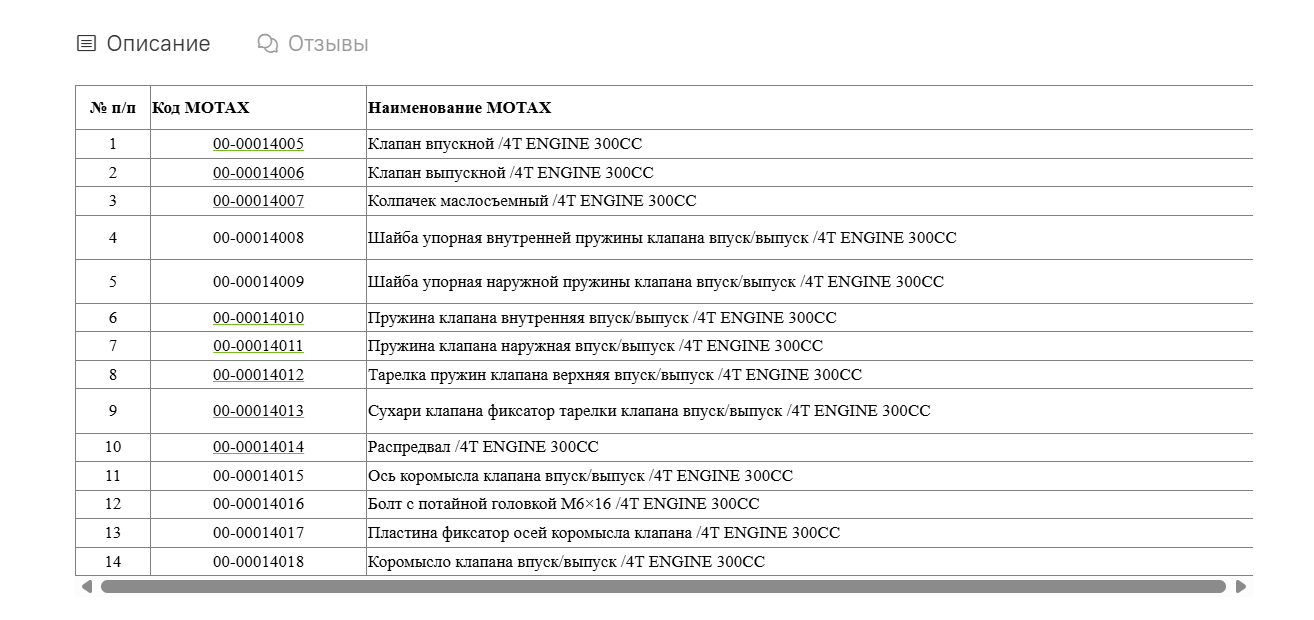The height and width of the screenshot is (620, 1314).
Task: Click row number 1 cell
Action: pyautogui.click(x=113, y=144)
